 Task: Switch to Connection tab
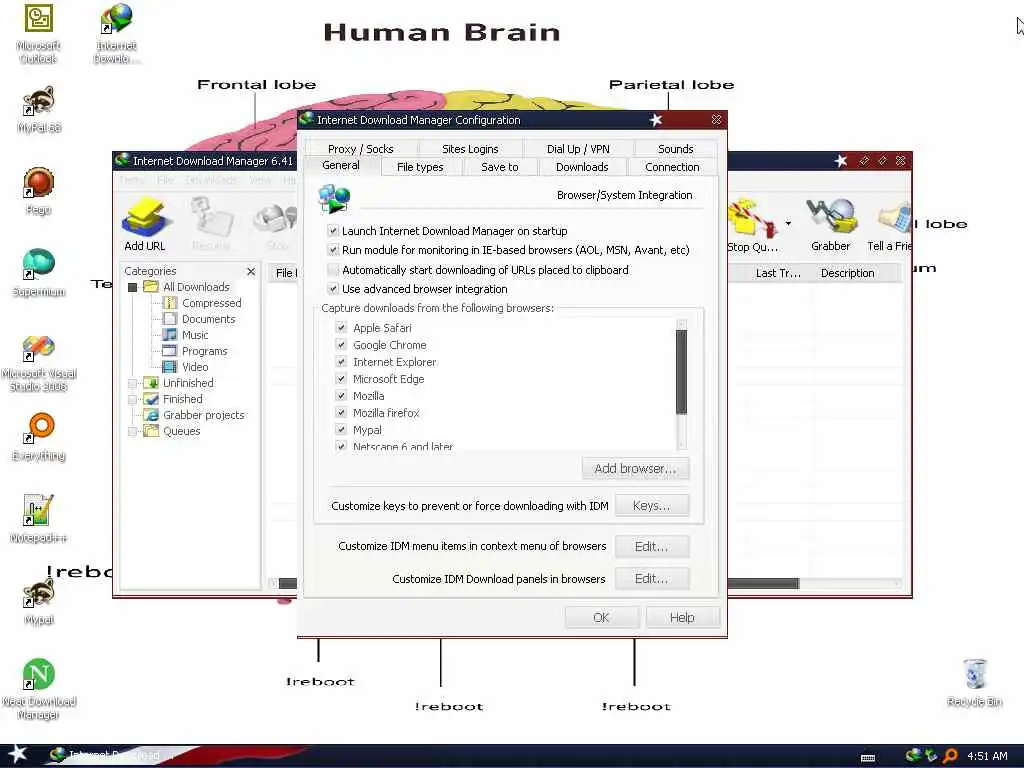672,167
